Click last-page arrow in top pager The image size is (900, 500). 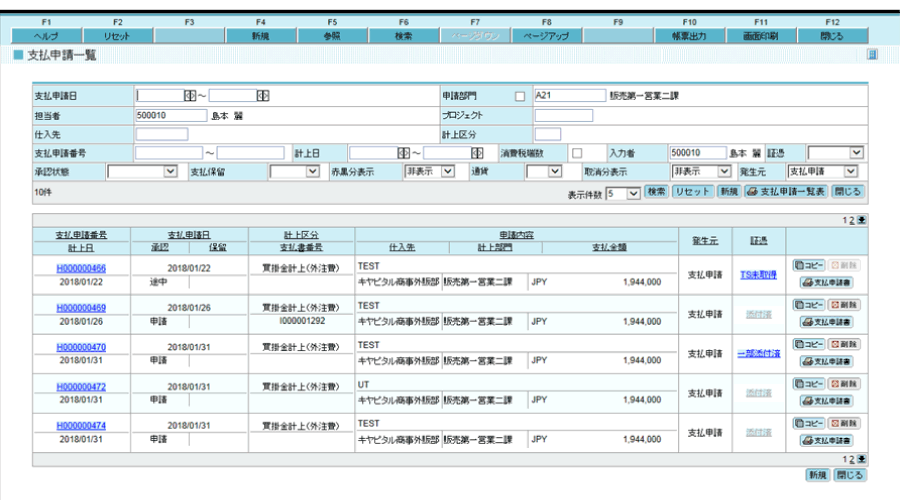click(x=862, y=220)
